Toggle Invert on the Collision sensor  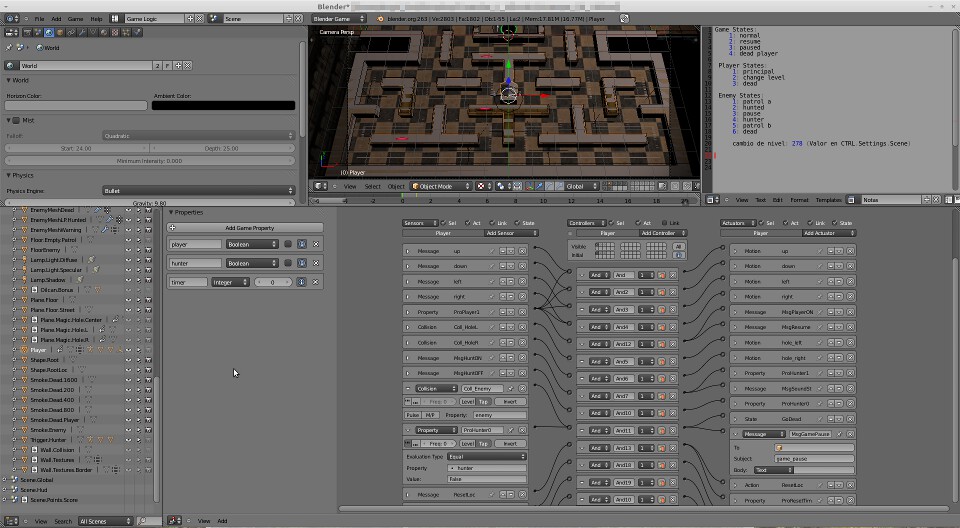coord(510,402)
